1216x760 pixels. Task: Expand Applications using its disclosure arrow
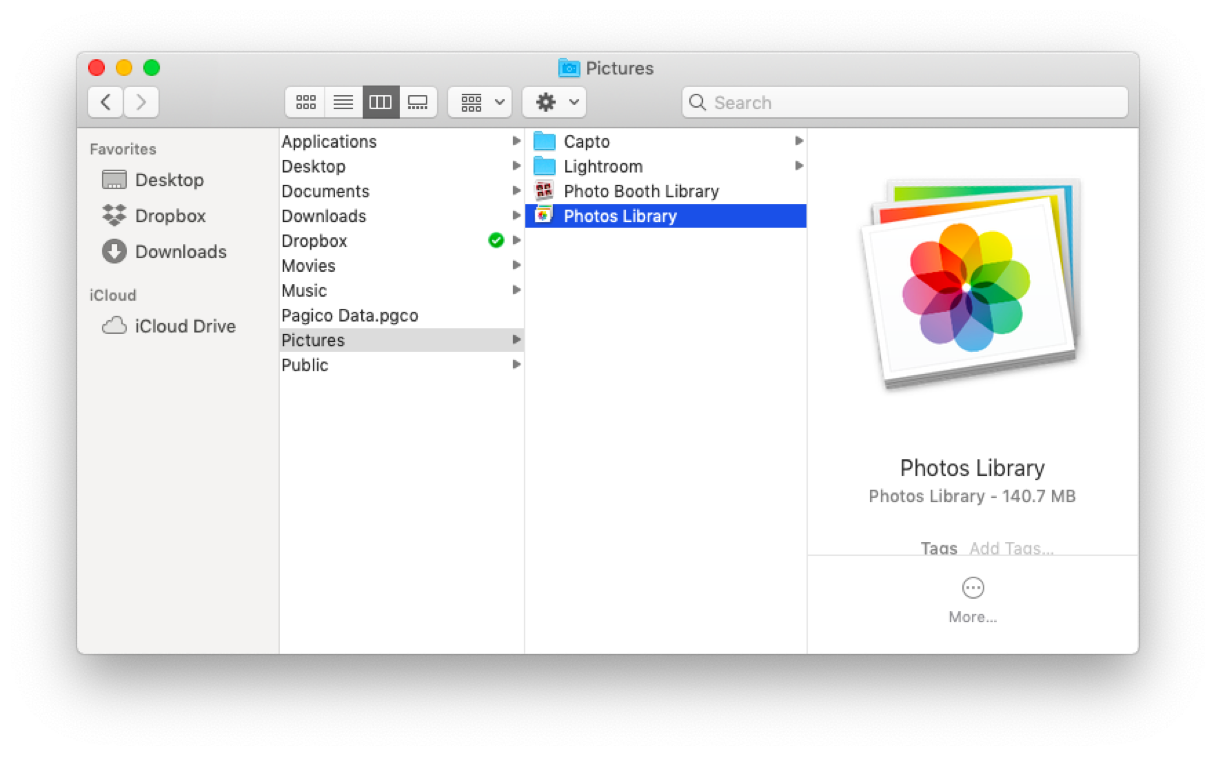click(x=517, y=142)
